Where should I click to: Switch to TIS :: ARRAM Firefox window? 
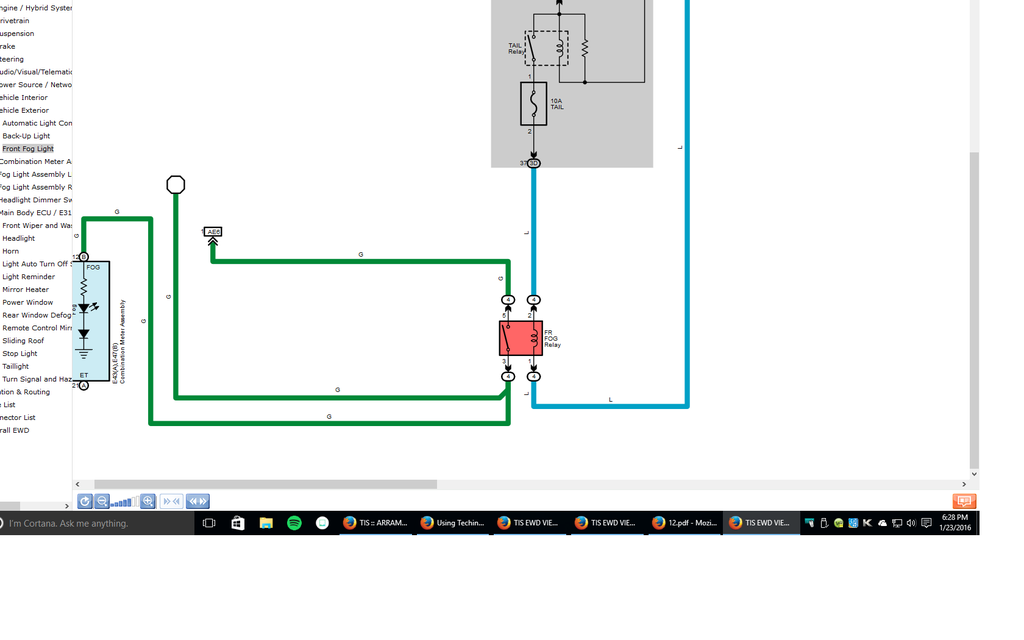[x=375, y=523]
